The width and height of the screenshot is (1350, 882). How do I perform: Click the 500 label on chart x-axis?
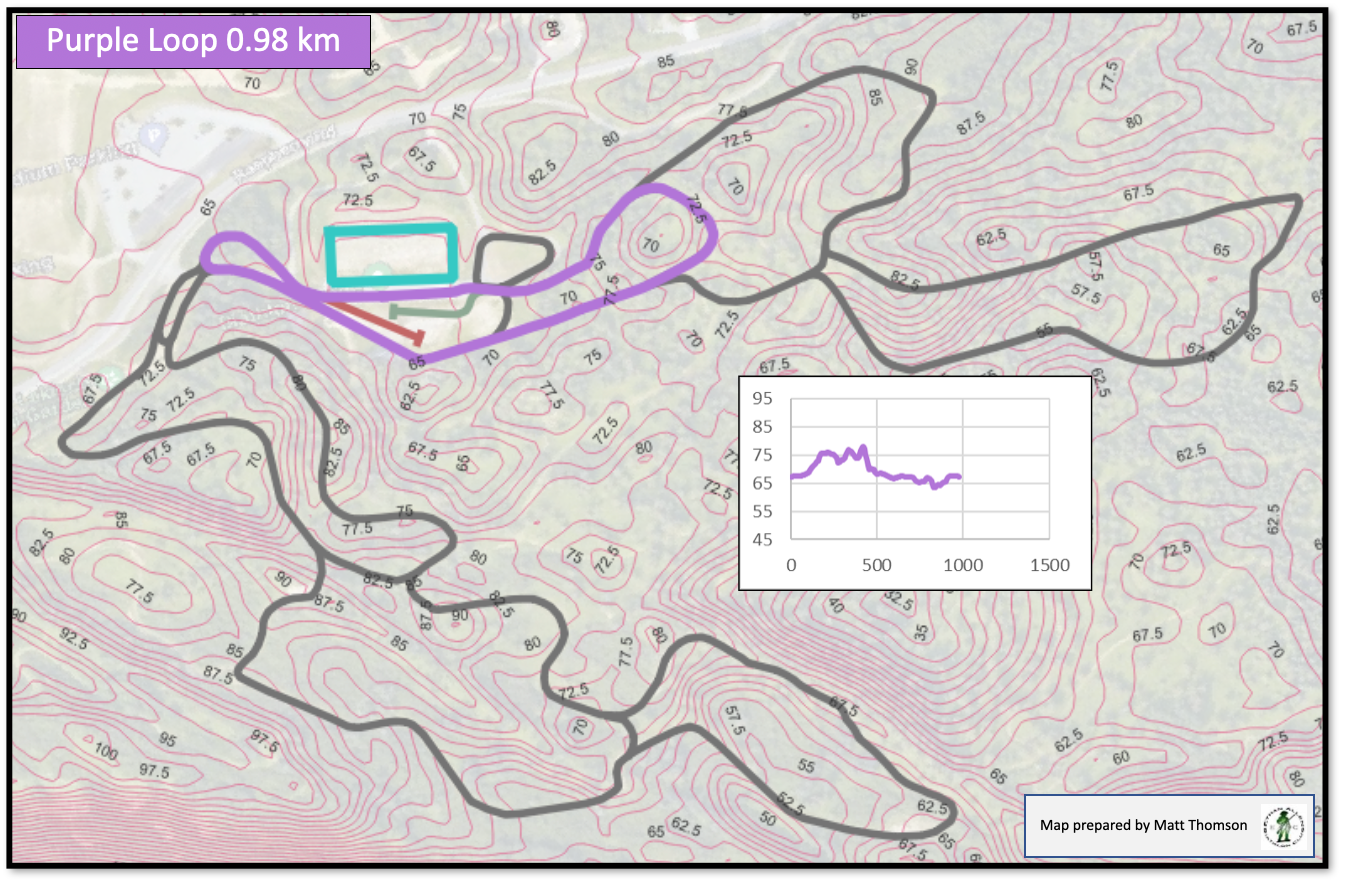click(877, 565)
